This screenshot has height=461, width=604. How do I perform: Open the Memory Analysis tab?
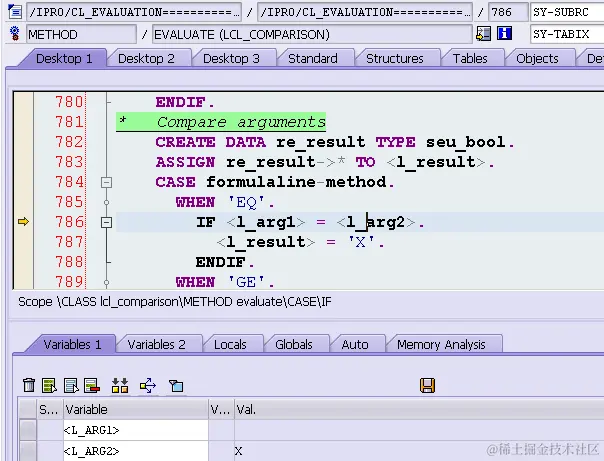tap(441, 344)
